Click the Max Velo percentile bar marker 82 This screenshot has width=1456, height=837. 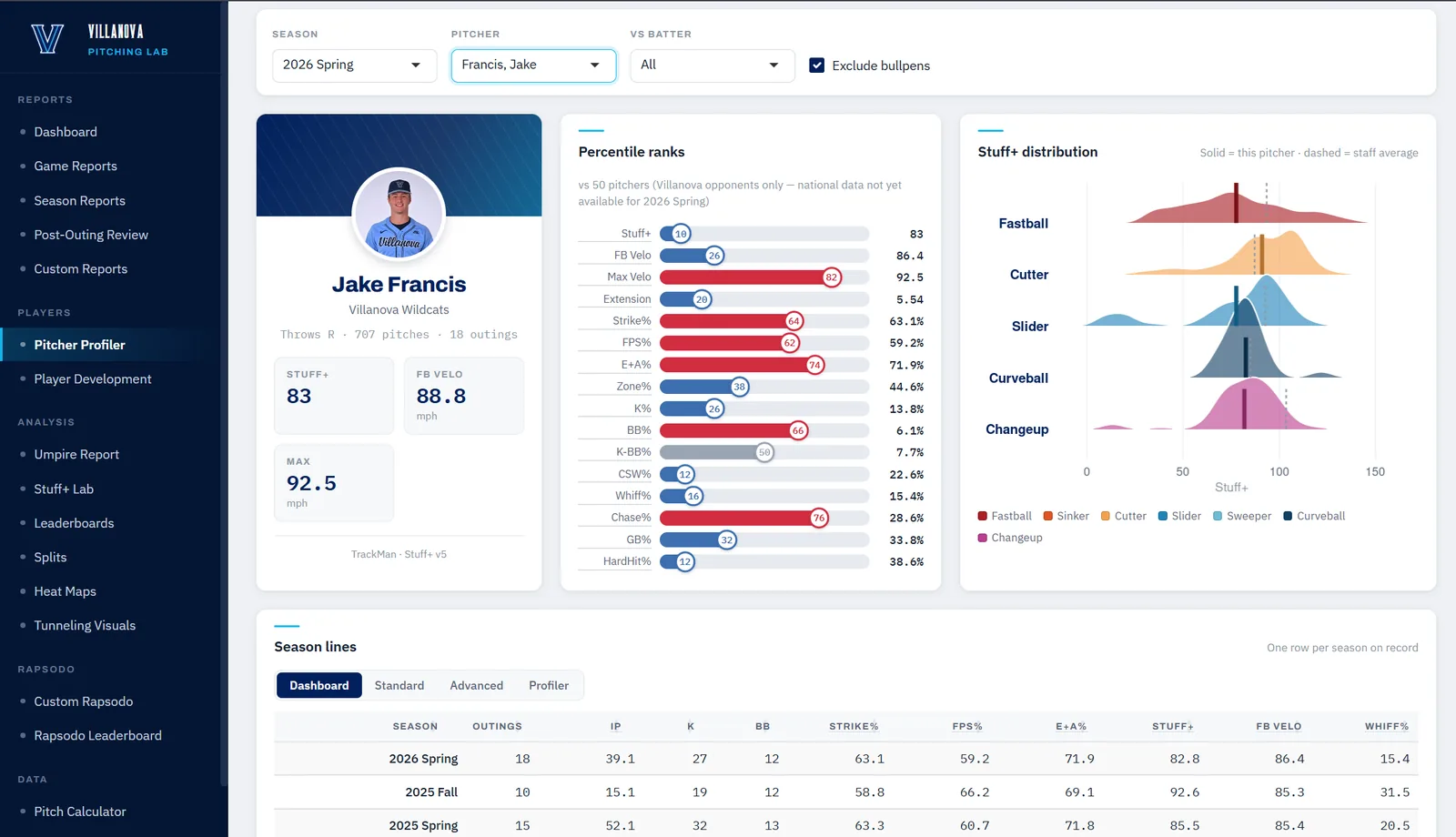point(831,277)
